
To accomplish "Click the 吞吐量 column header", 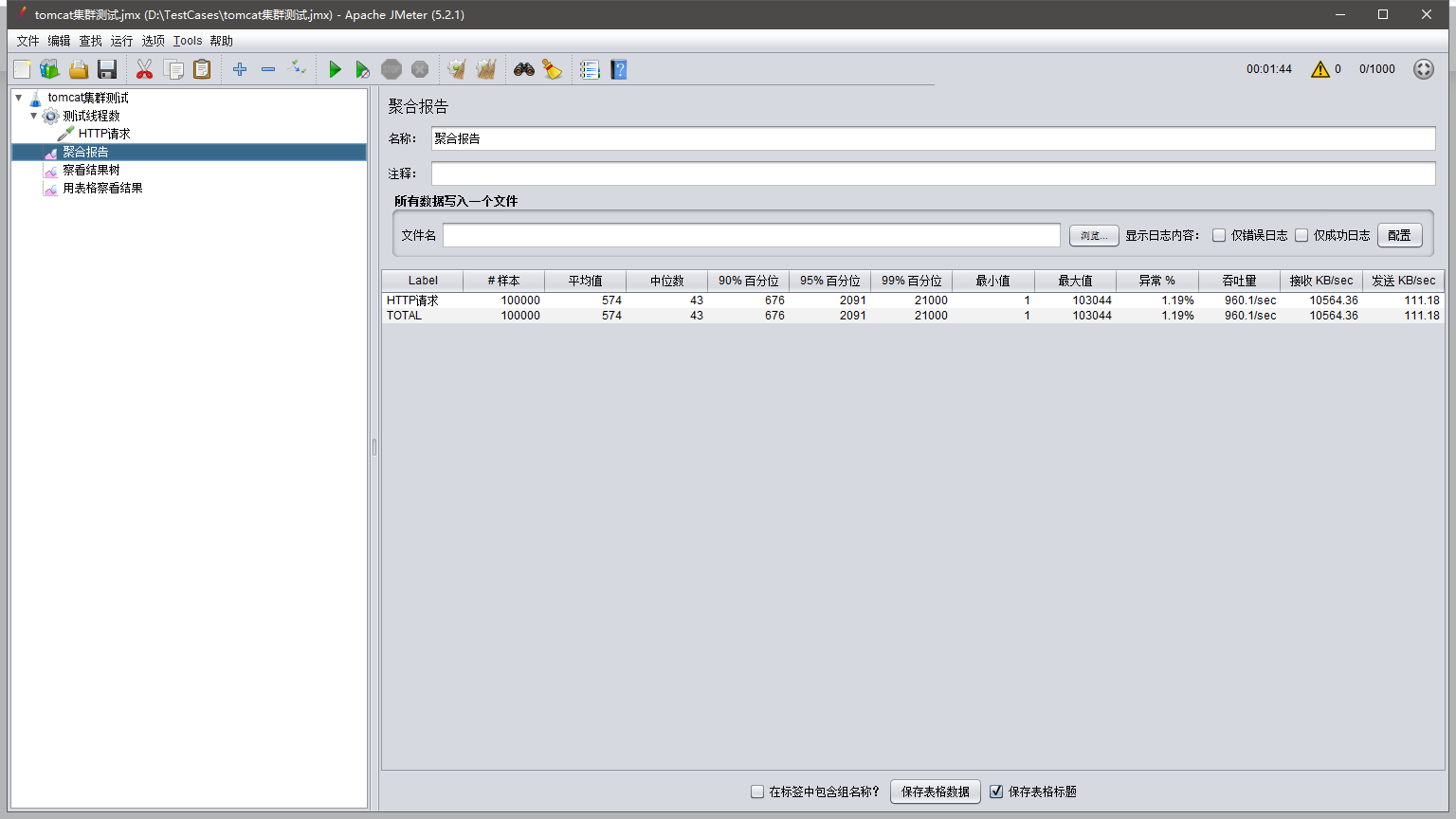I will pos(1239,281).
